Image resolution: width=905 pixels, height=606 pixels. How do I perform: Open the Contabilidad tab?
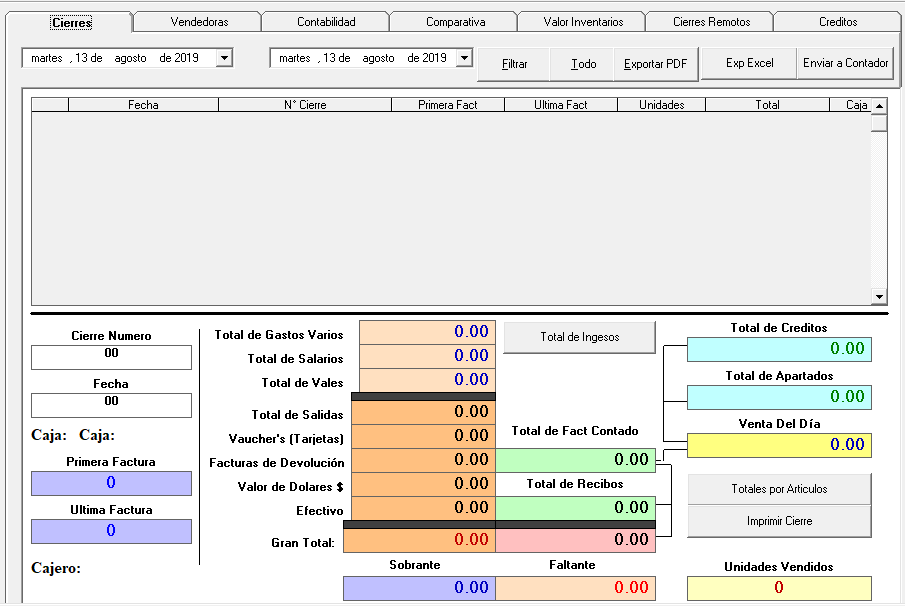326,22
